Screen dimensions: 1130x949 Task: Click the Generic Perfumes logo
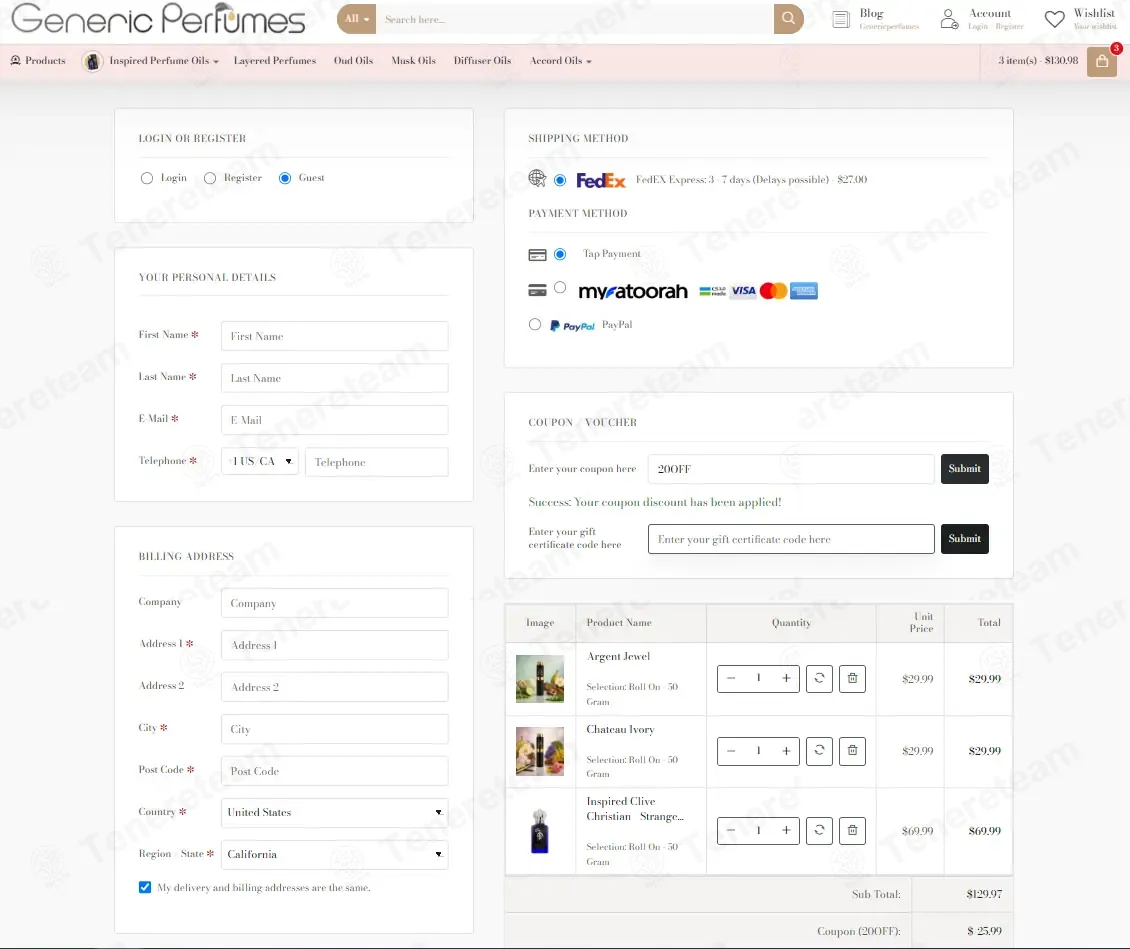pyautogui.click(x=159, y=19)
